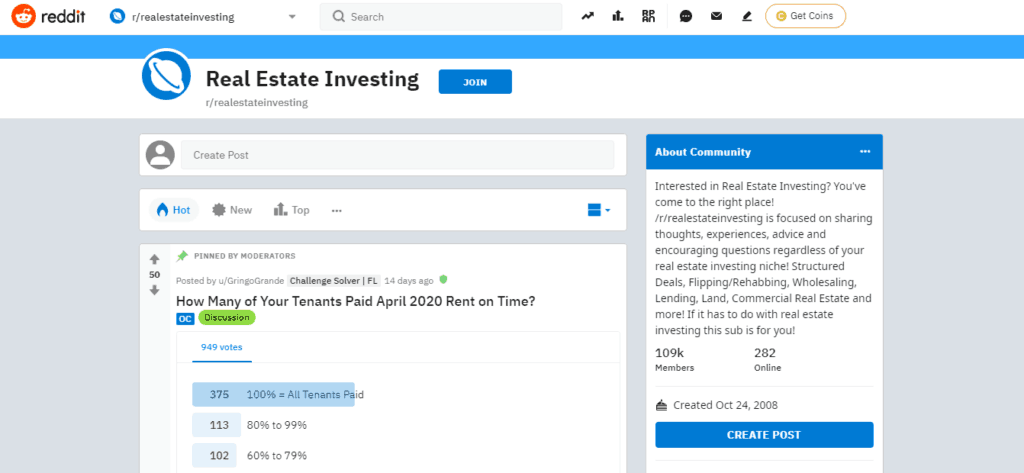This screenshot has height=473, width=1024.
Task: Open the messages envelope icon
Action: [x=716, y=16]
